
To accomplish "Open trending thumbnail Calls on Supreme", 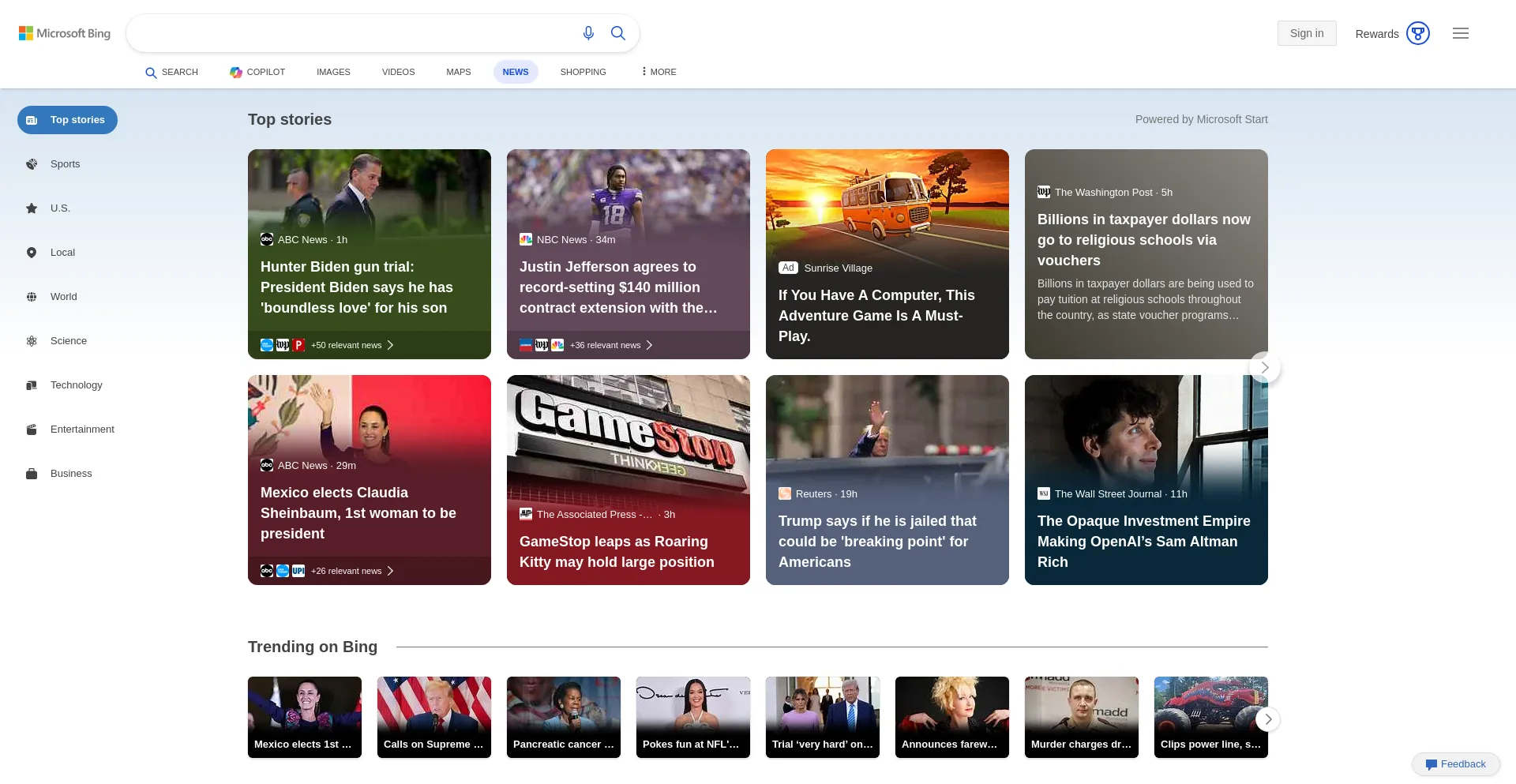I will point(434,717).
